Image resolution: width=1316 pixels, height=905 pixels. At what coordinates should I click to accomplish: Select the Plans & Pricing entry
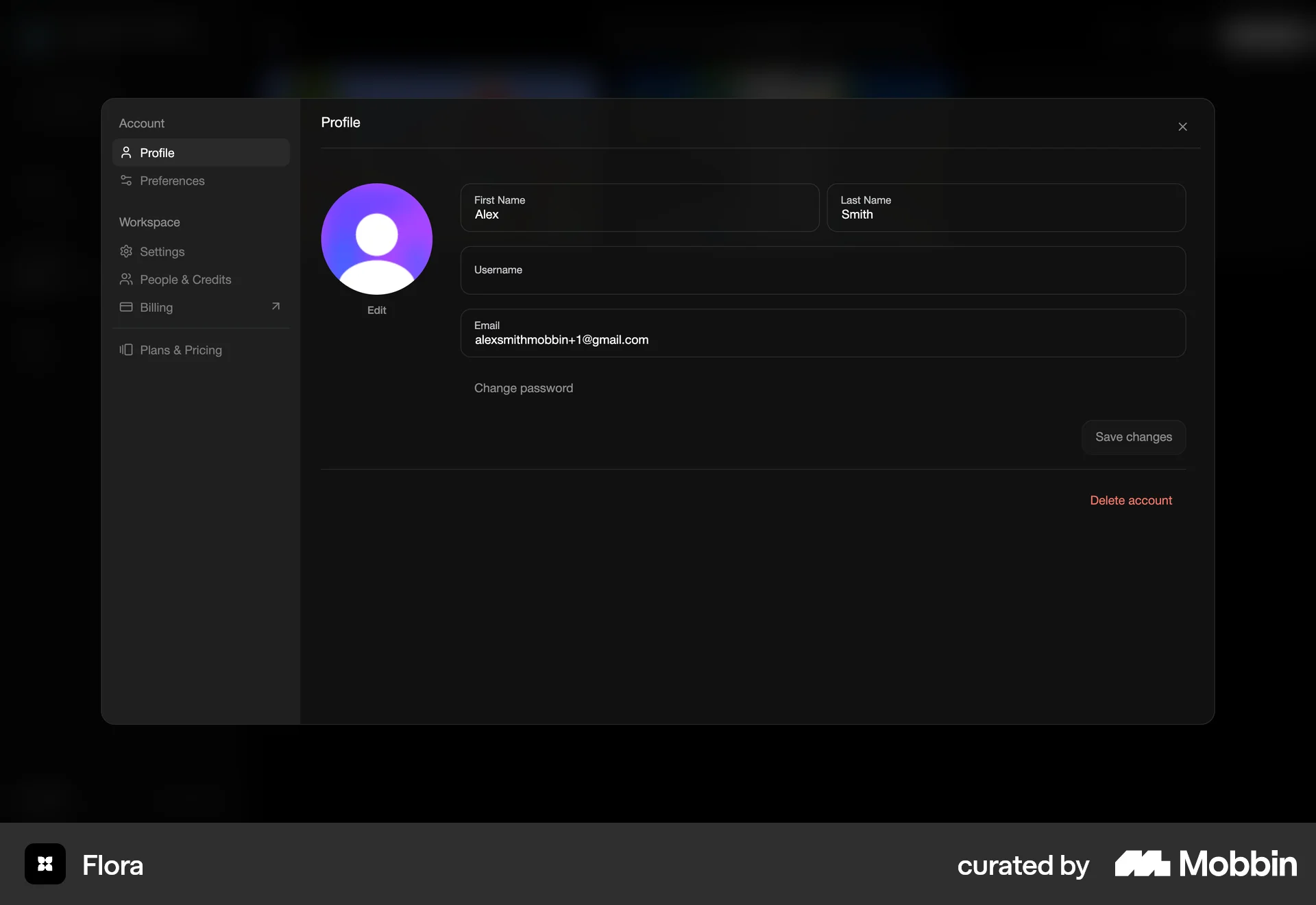(x=181, y=350)
